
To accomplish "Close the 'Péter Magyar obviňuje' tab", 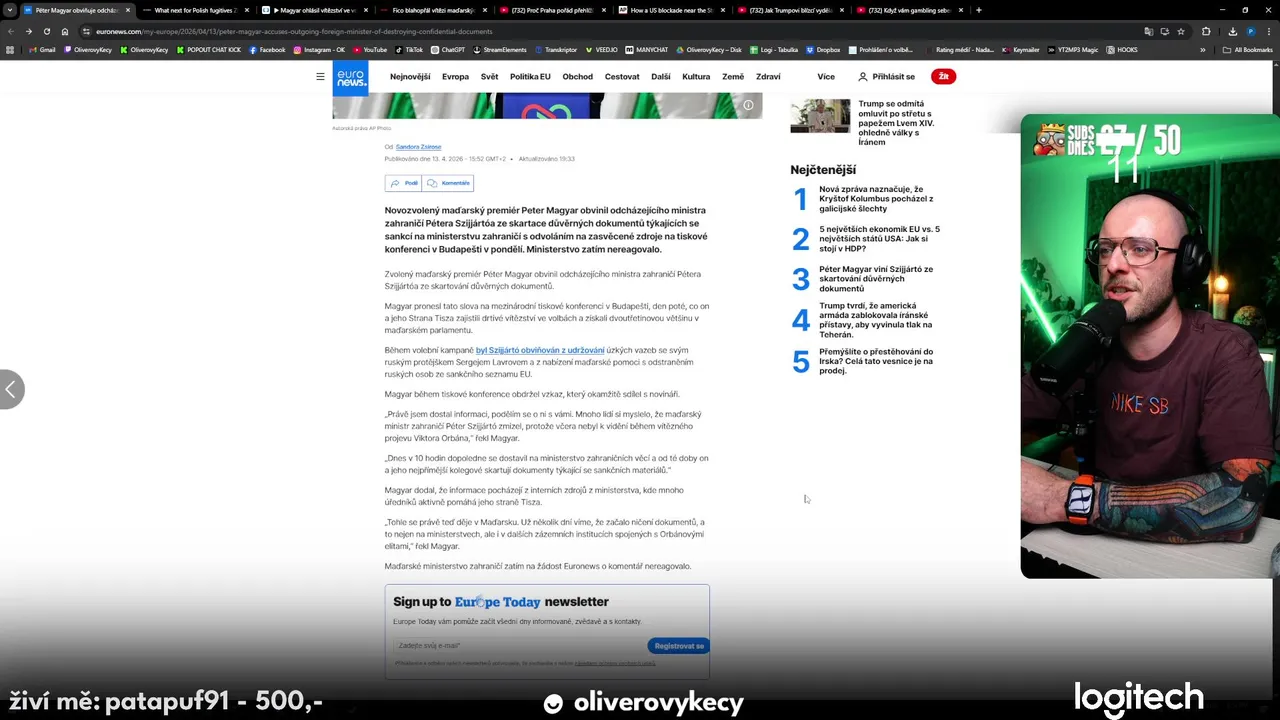I will click(x=127, y=10).
